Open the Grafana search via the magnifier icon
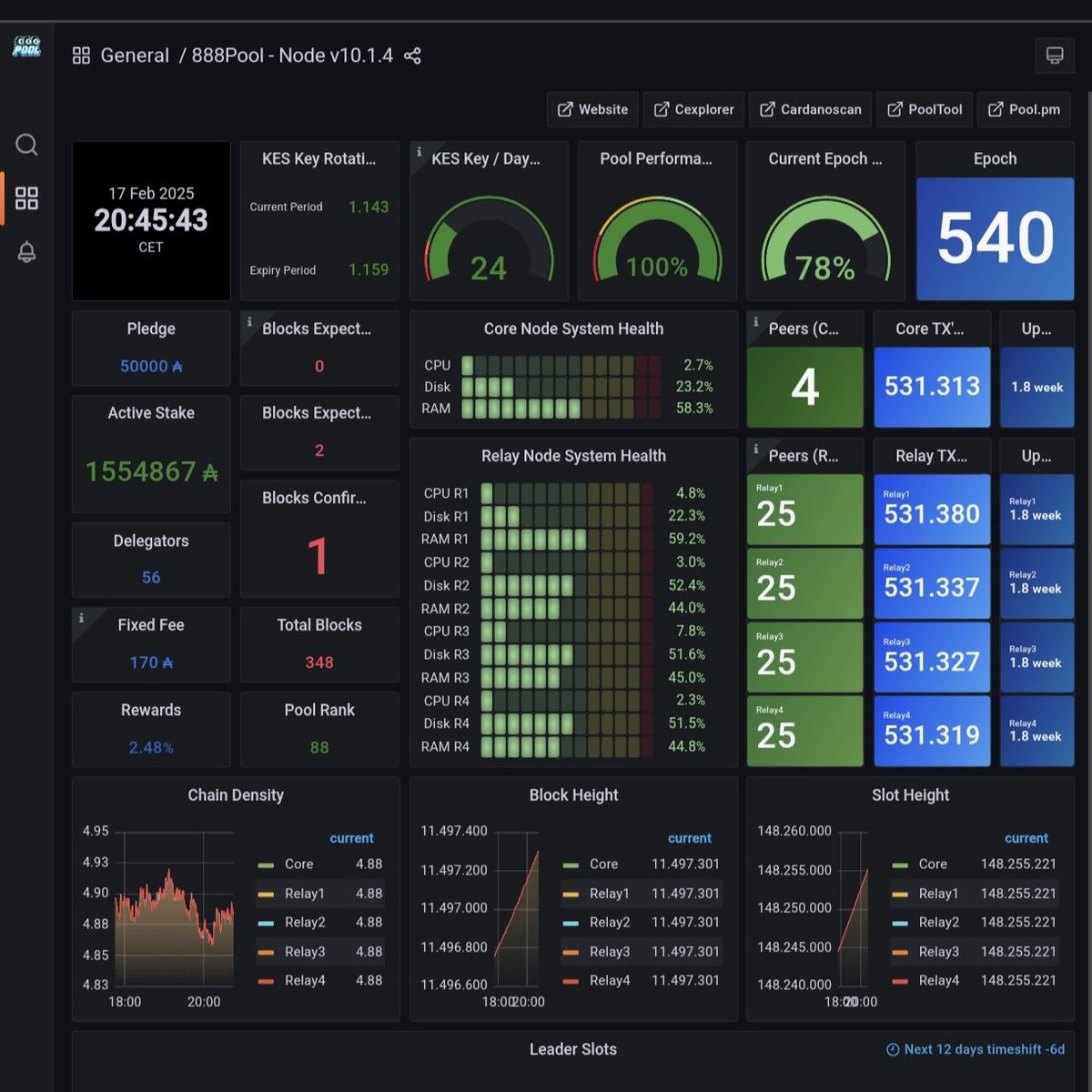 point(26,145)
